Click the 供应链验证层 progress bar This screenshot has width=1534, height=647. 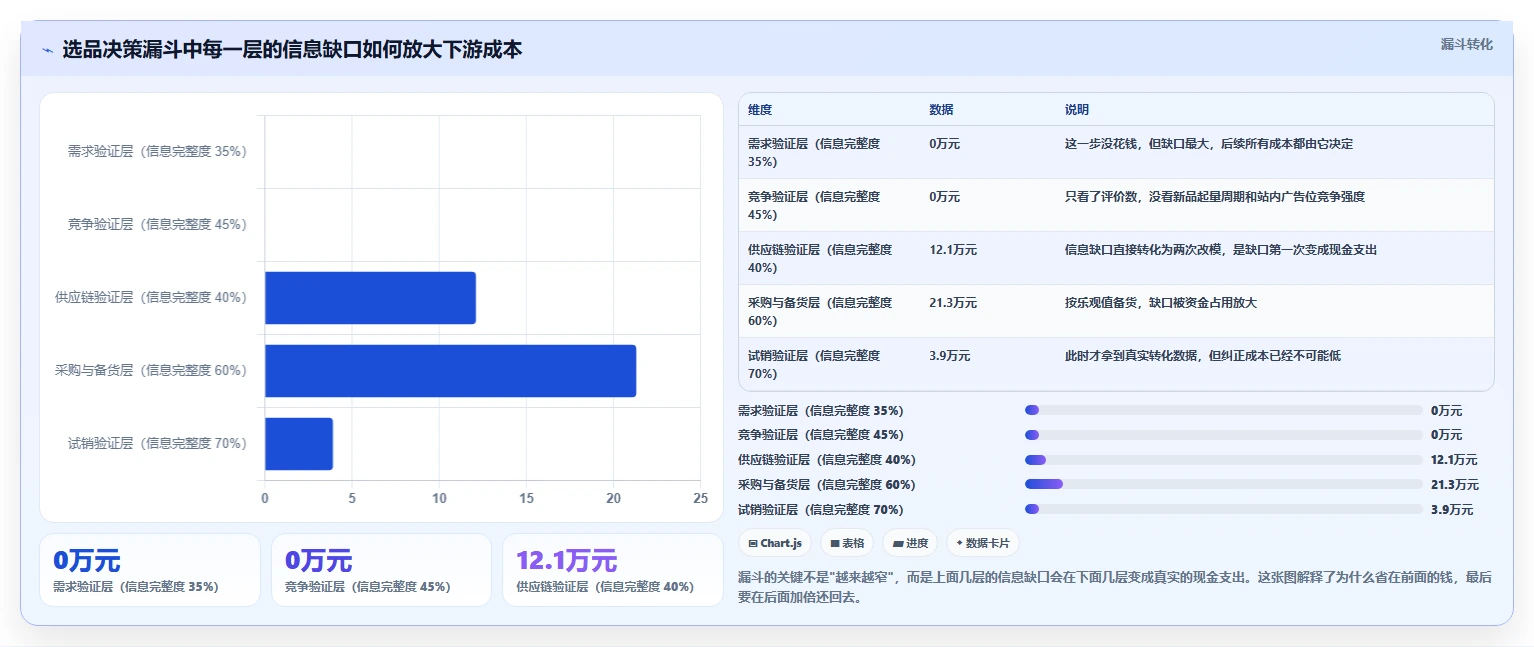1223,460
